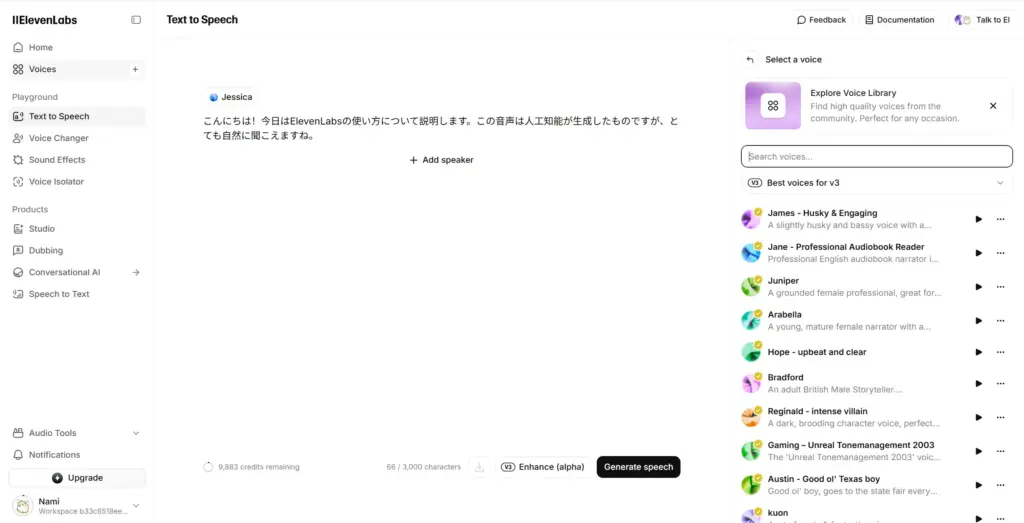Click Add speaker
Screen dimensions: 1024x523
tap(441, 160)
